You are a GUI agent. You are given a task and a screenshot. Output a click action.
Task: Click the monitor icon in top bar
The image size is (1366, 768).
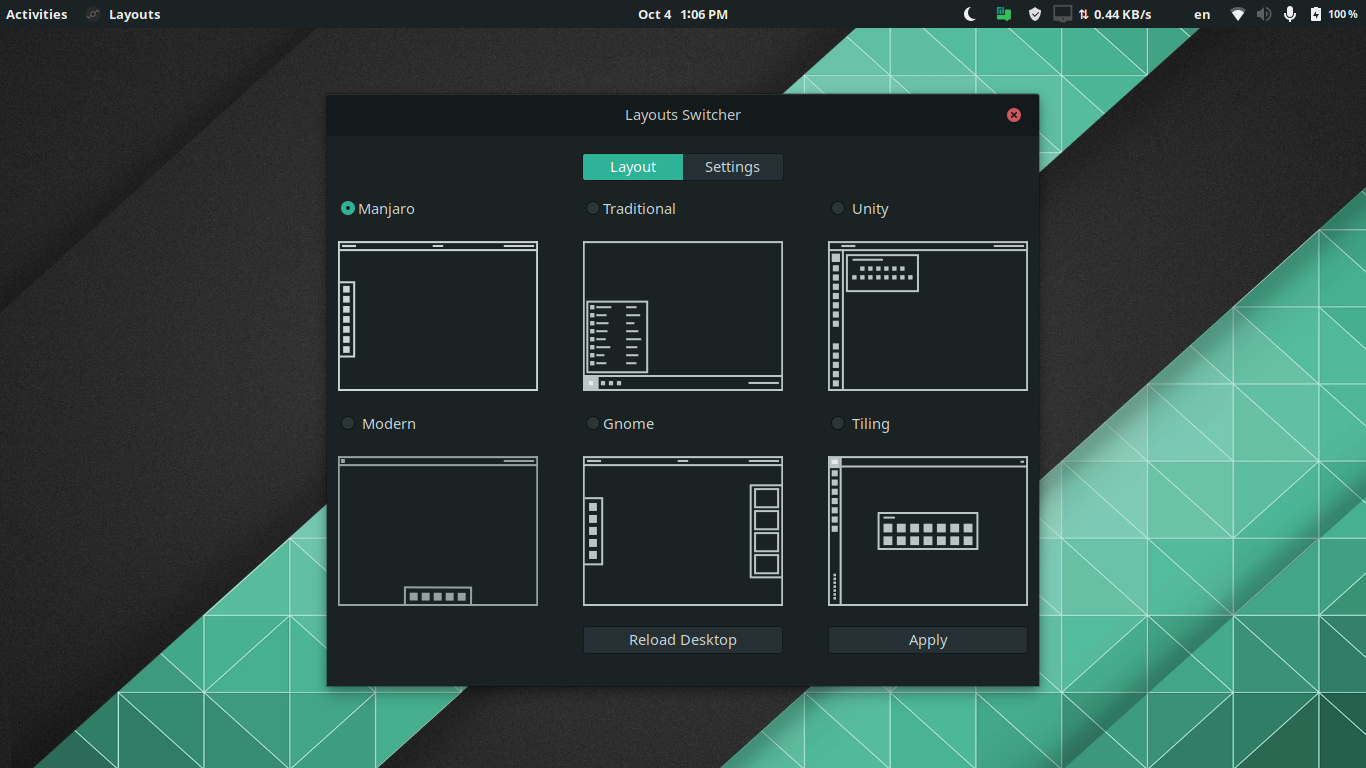point(1063,14)
